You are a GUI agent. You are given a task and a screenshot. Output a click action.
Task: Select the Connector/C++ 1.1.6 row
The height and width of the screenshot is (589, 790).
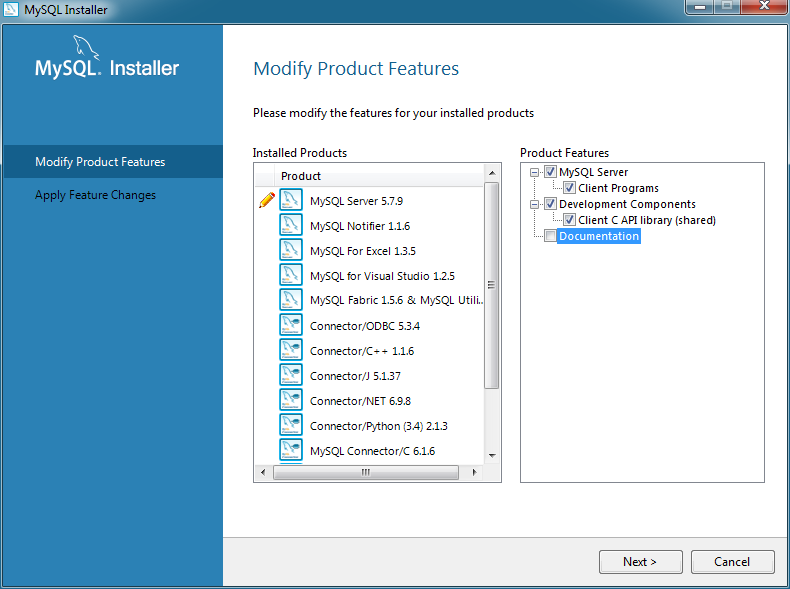click(369, 350)
